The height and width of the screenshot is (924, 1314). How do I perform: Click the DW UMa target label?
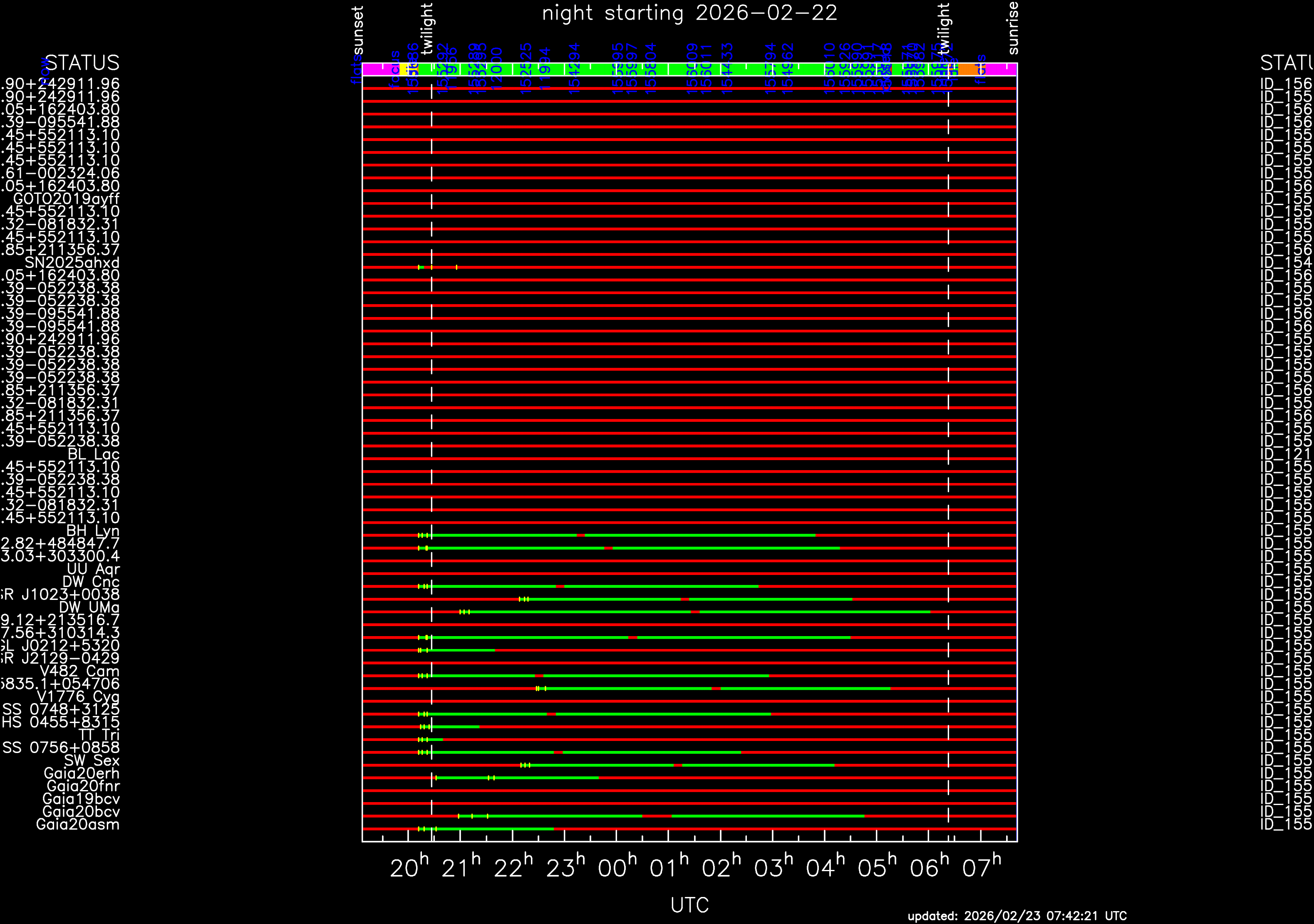(x=89, y=607)
